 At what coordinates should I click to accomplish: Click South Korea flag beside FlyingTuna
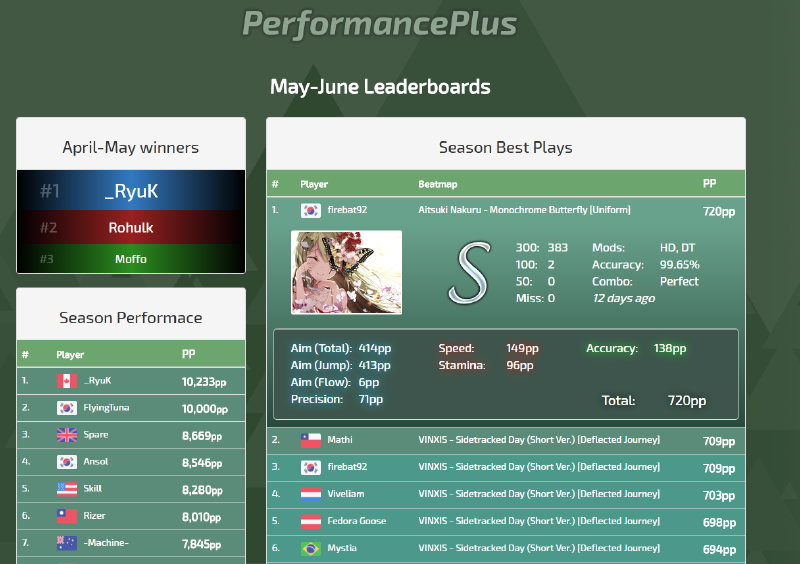click(x=67, y=408)
